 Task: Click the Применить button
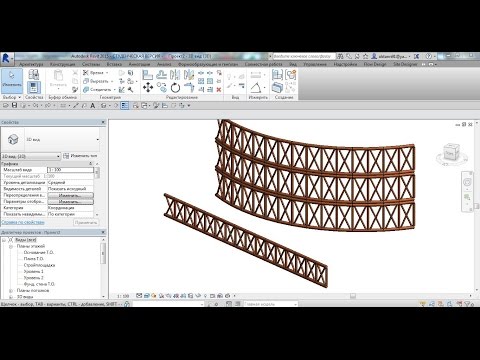pyautogui.click(x=86, y=222)
